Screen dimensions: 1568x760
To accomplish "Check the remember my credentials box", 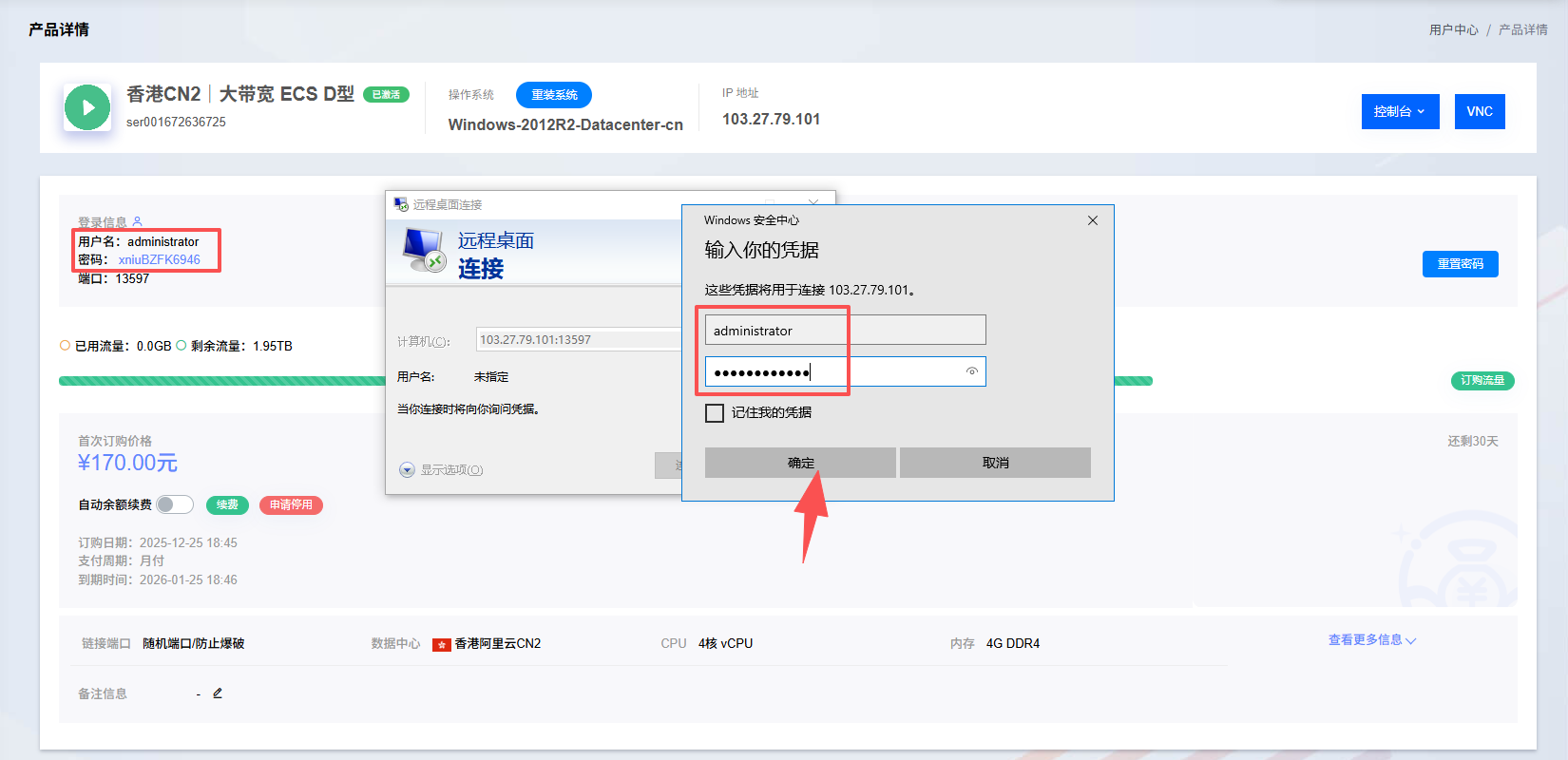I will point(715,413).
